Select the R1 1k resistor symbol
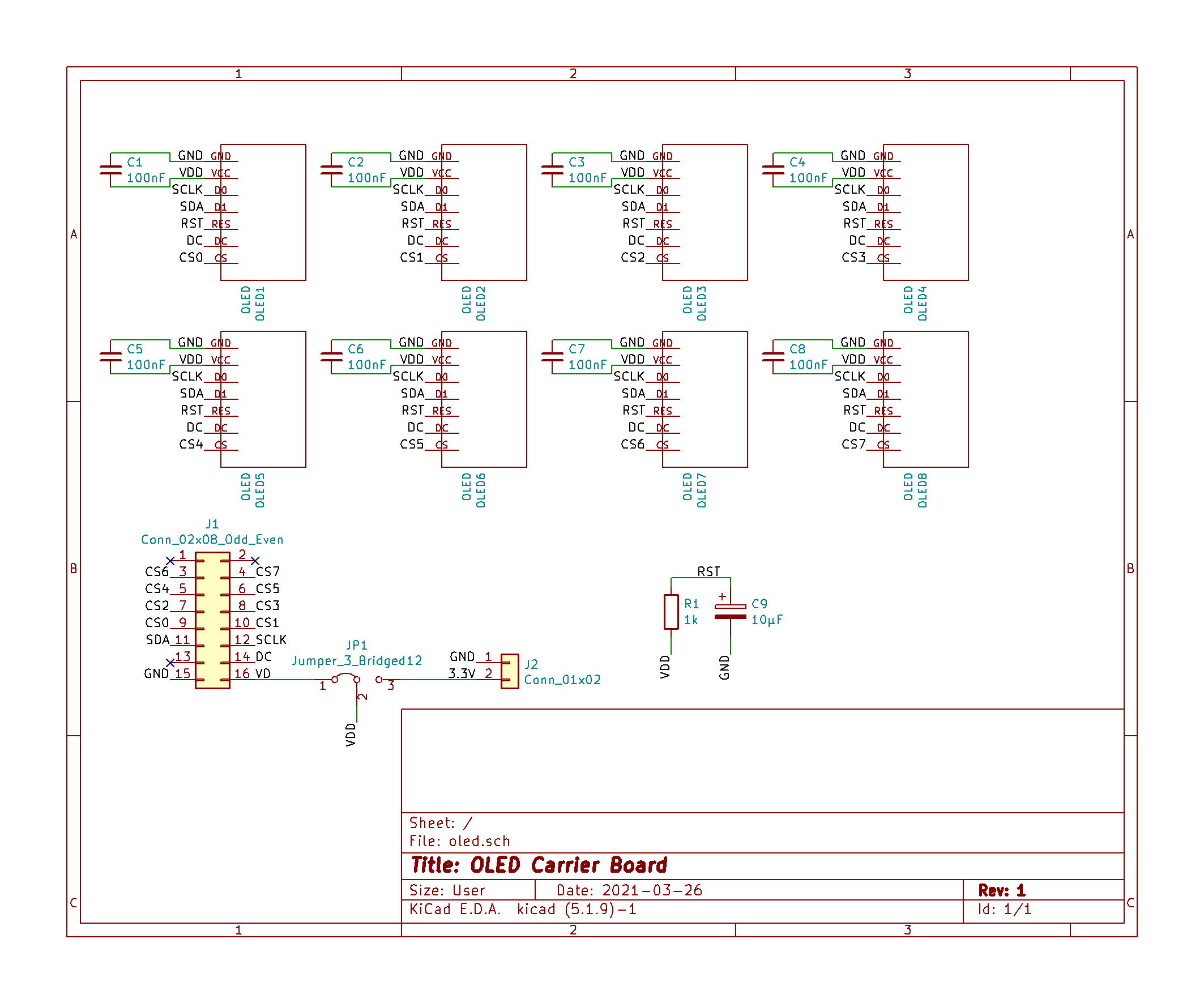The width and height of the screenshot is (1204, 1003). coord(671,612)
